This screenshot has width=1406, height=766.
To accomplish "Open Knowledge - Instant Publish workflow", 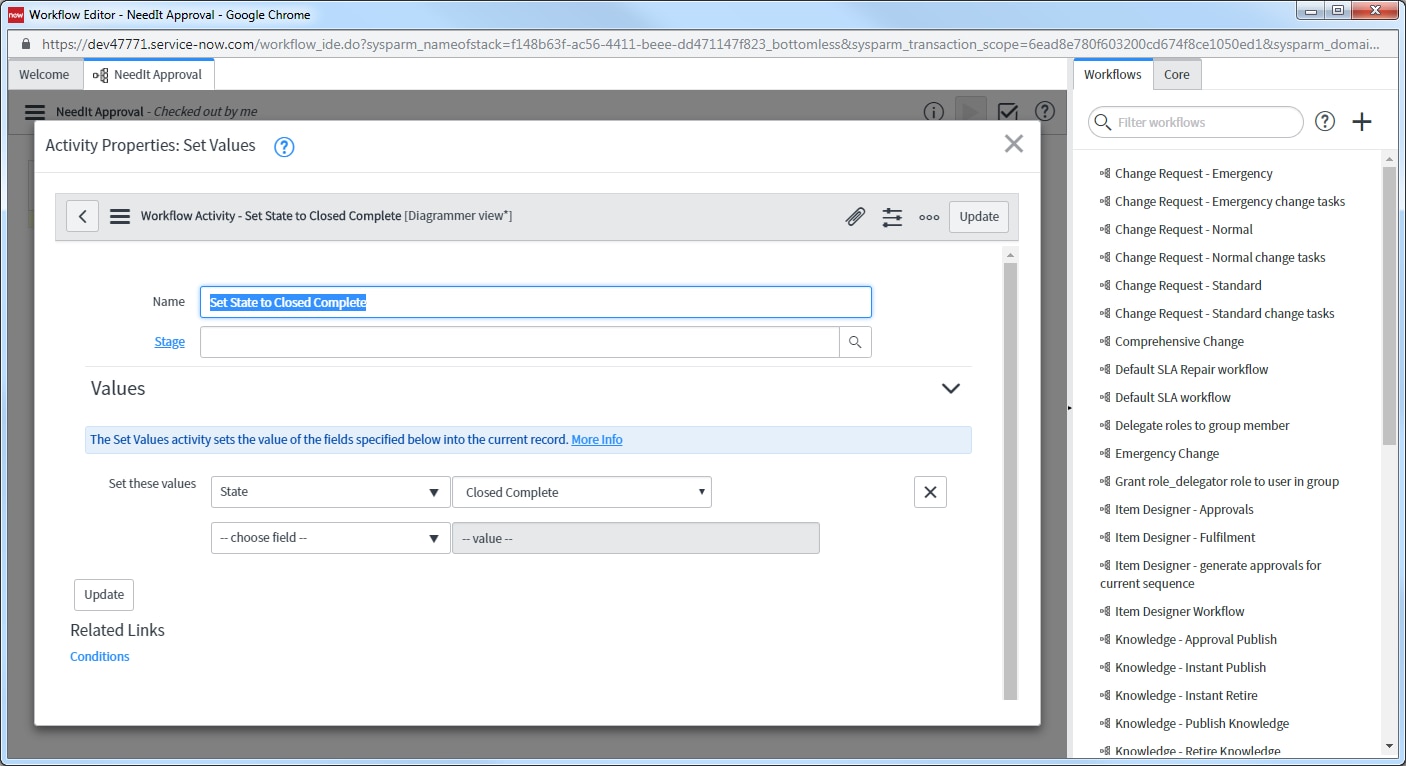I will coord(1190,668).
